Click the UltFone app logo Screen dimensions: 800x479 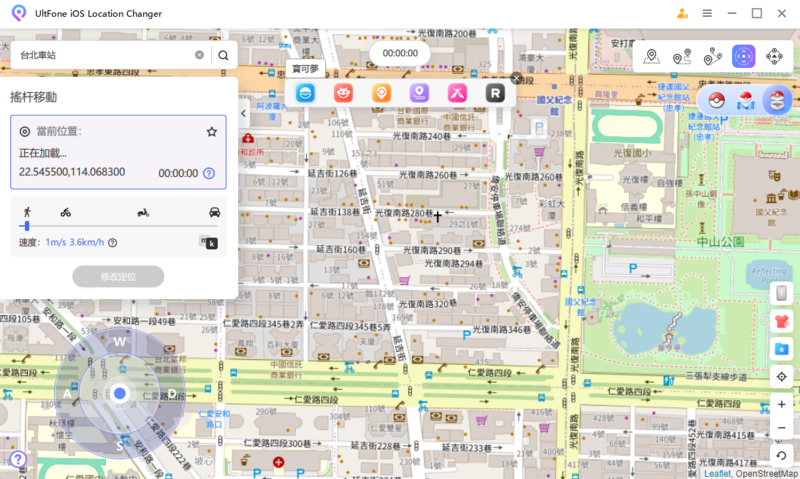click(x=19, y=13)
